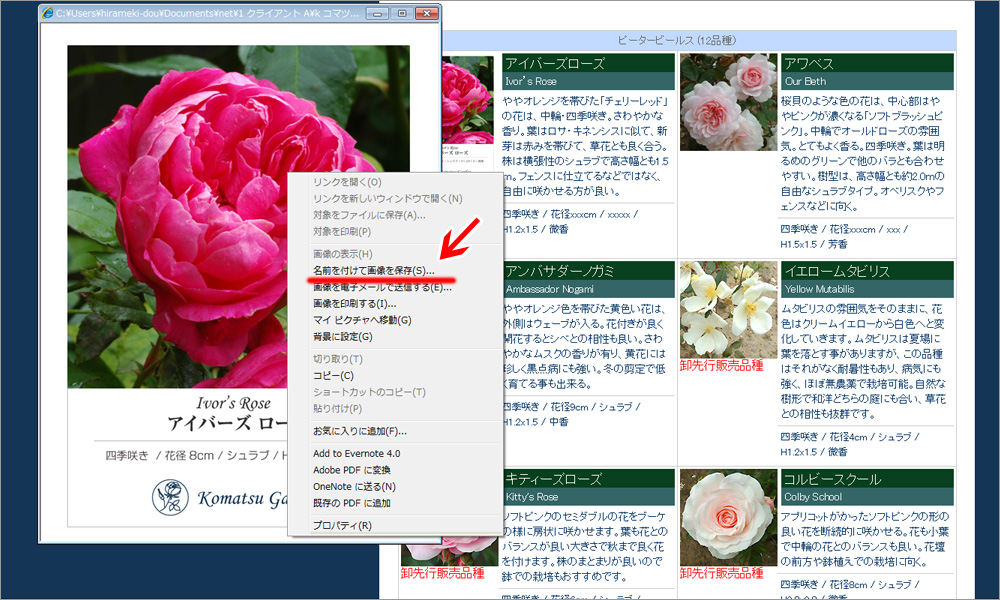
Task: Select コピー(C) in the context menu
Action: 333,376
